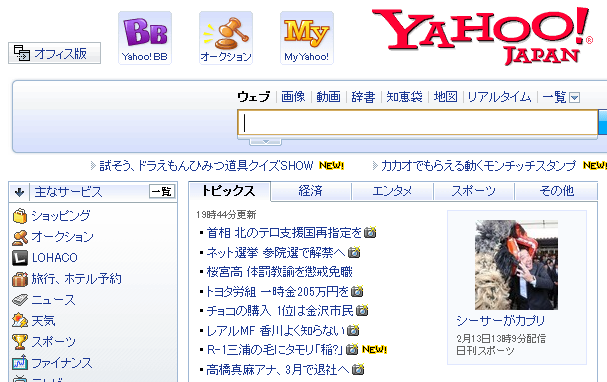Read headline トヨタ労組 一時金205万円を
This screenshot has height=382, width=607.
click(x=278, y=291)
